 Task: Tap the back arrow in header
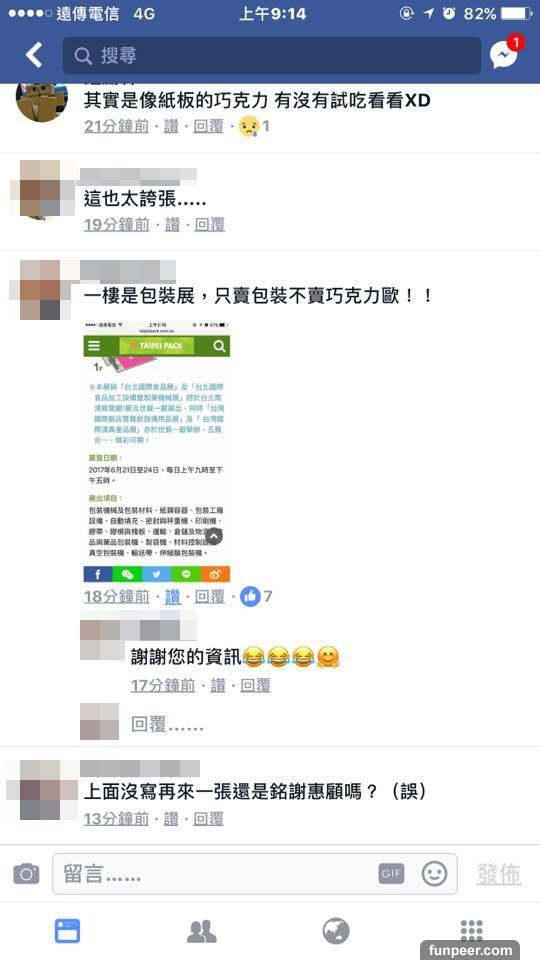click(x=34, y=55)
